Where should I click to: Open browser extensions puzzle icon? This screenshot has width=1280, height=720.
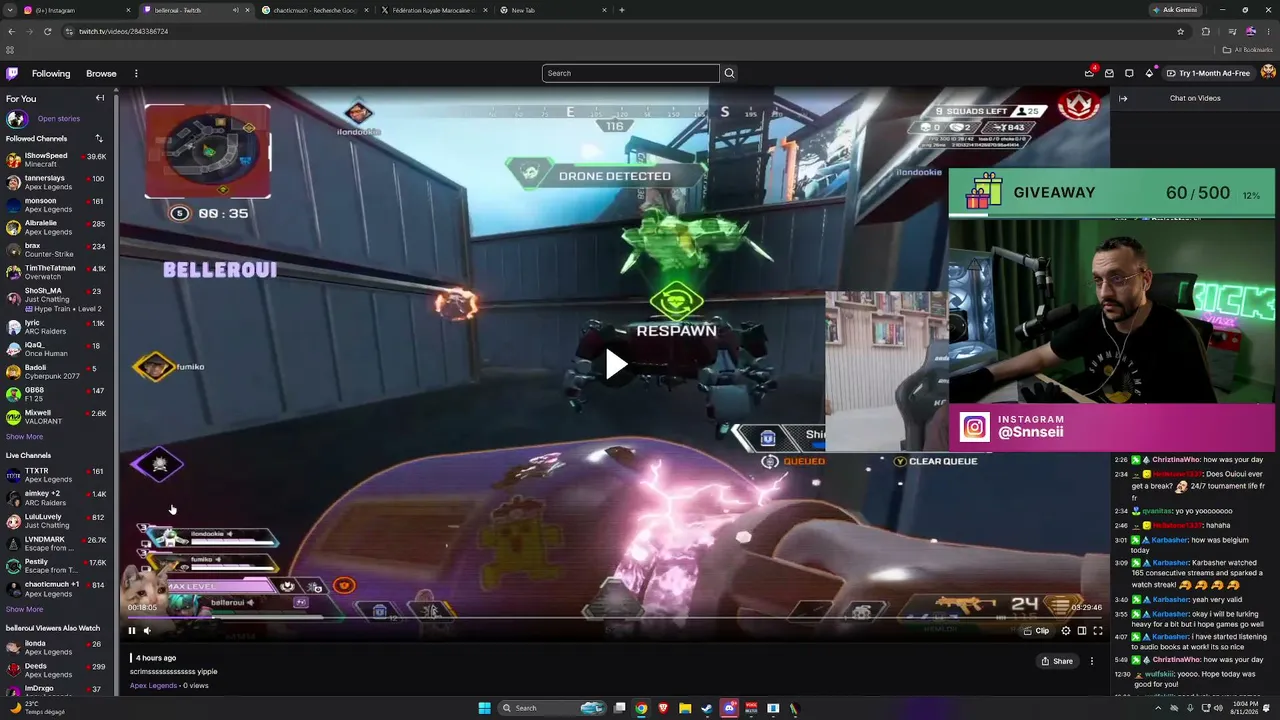pos(1206,31)
